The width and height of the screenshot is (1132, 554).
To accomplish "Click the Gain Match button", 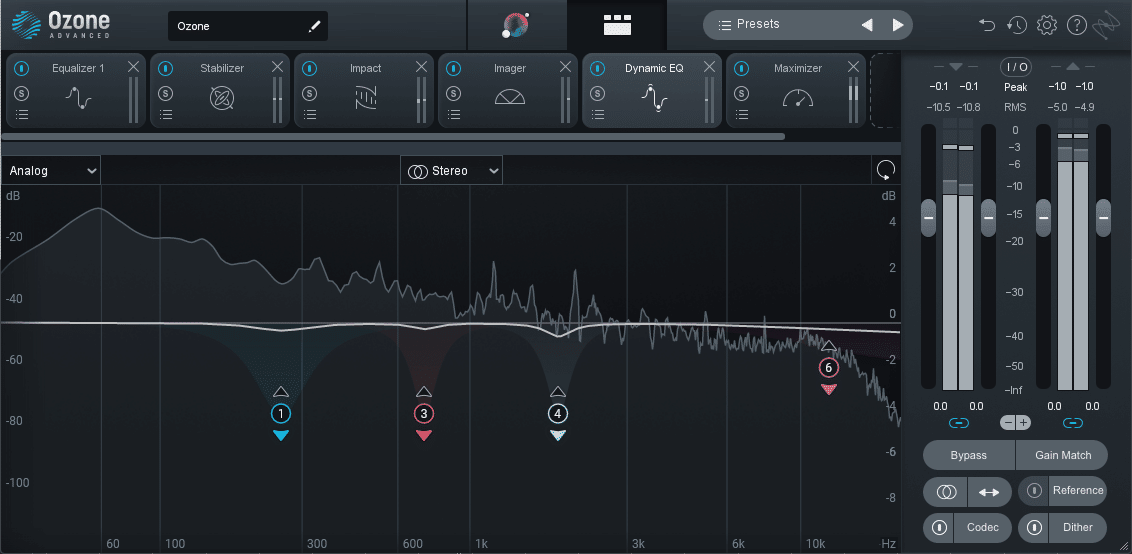I will click(x=1062, y=455).
